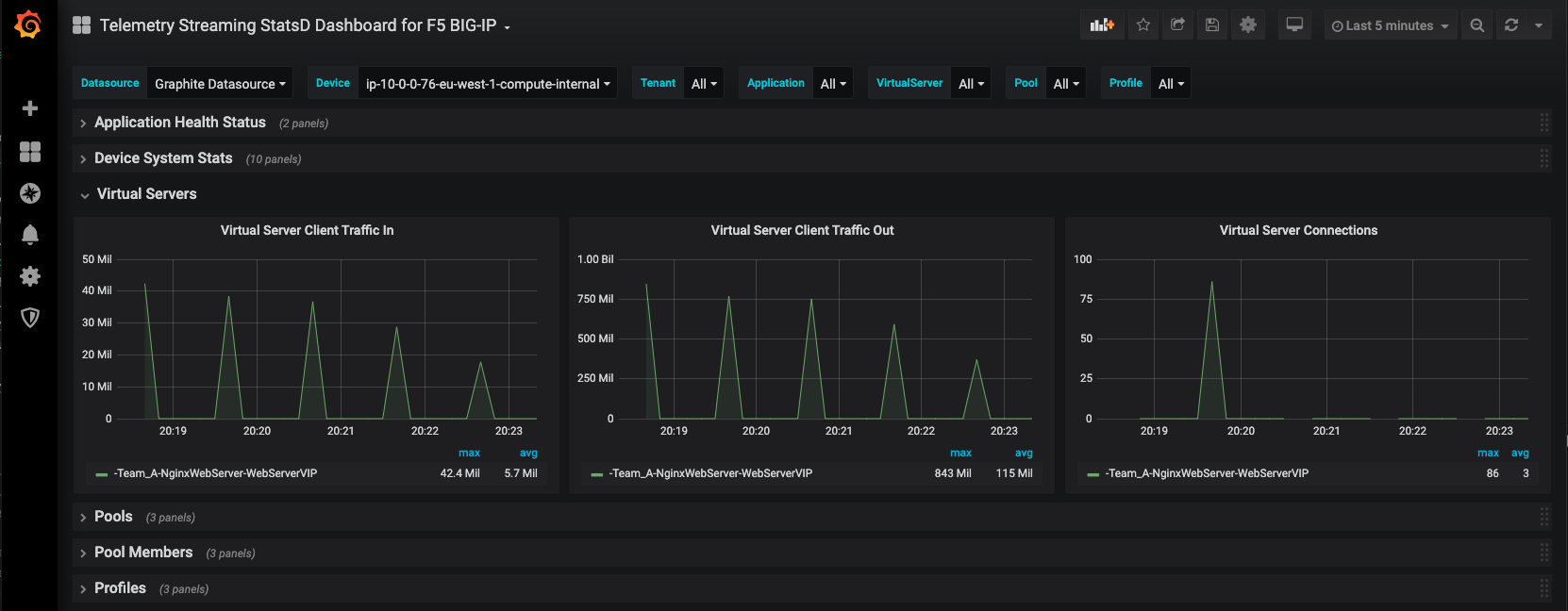1568x611 pixels.
Task: Collapse the Virtual Servers row
Action: click(146, 194)
